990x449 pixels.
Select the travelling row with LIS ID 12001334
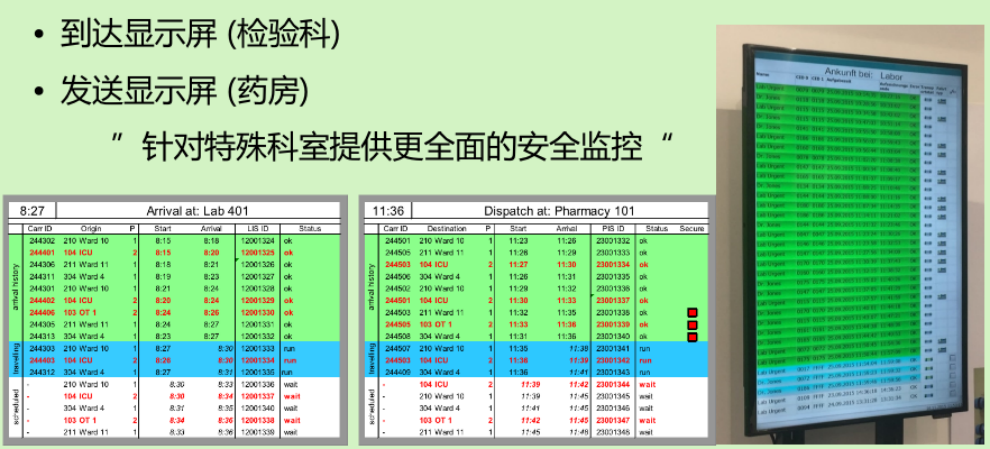coord(180,360)
